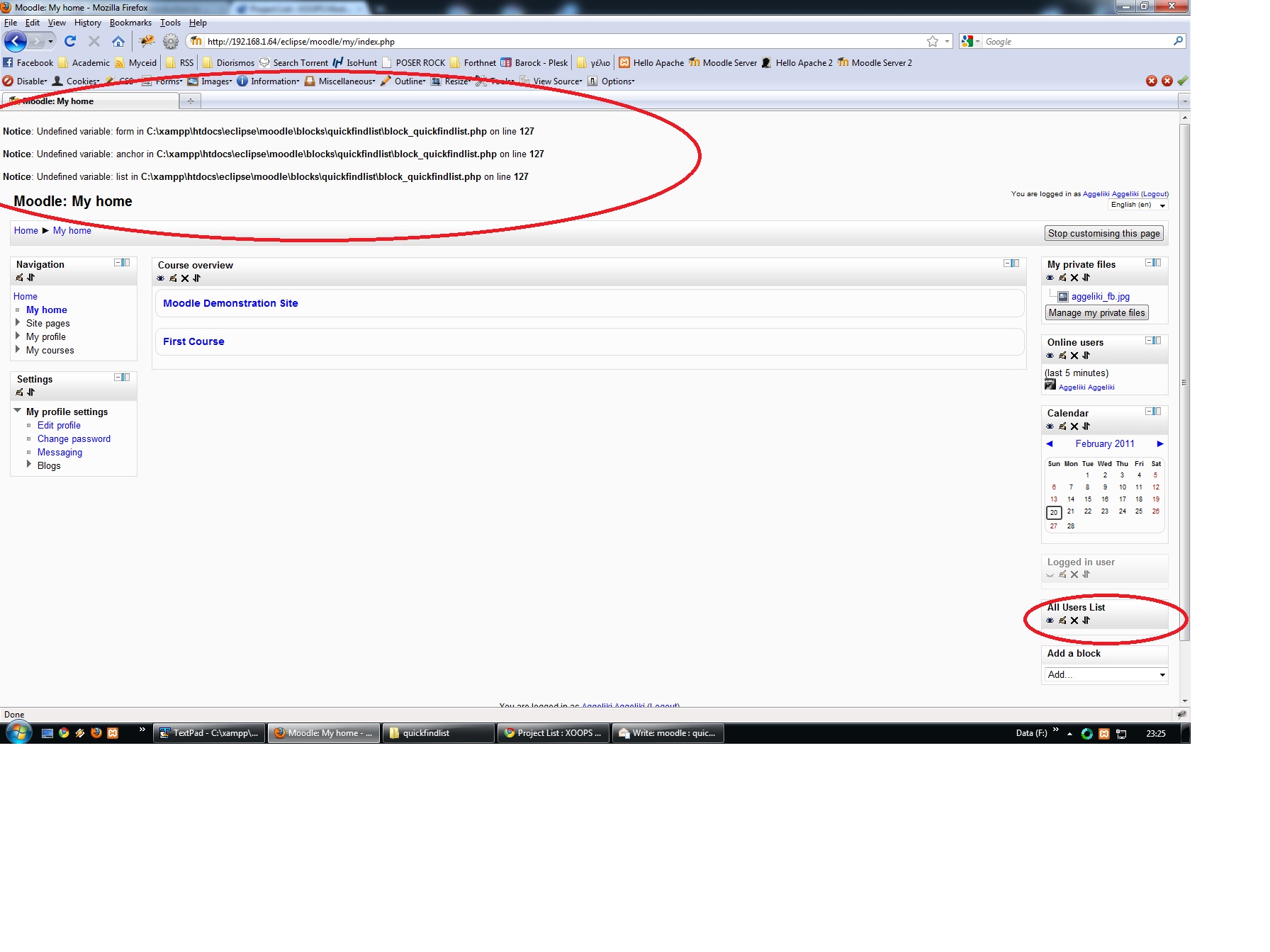Configure the My private files block (edit icon)
The image size is (1270, 952).
(x=1062, y=278)
